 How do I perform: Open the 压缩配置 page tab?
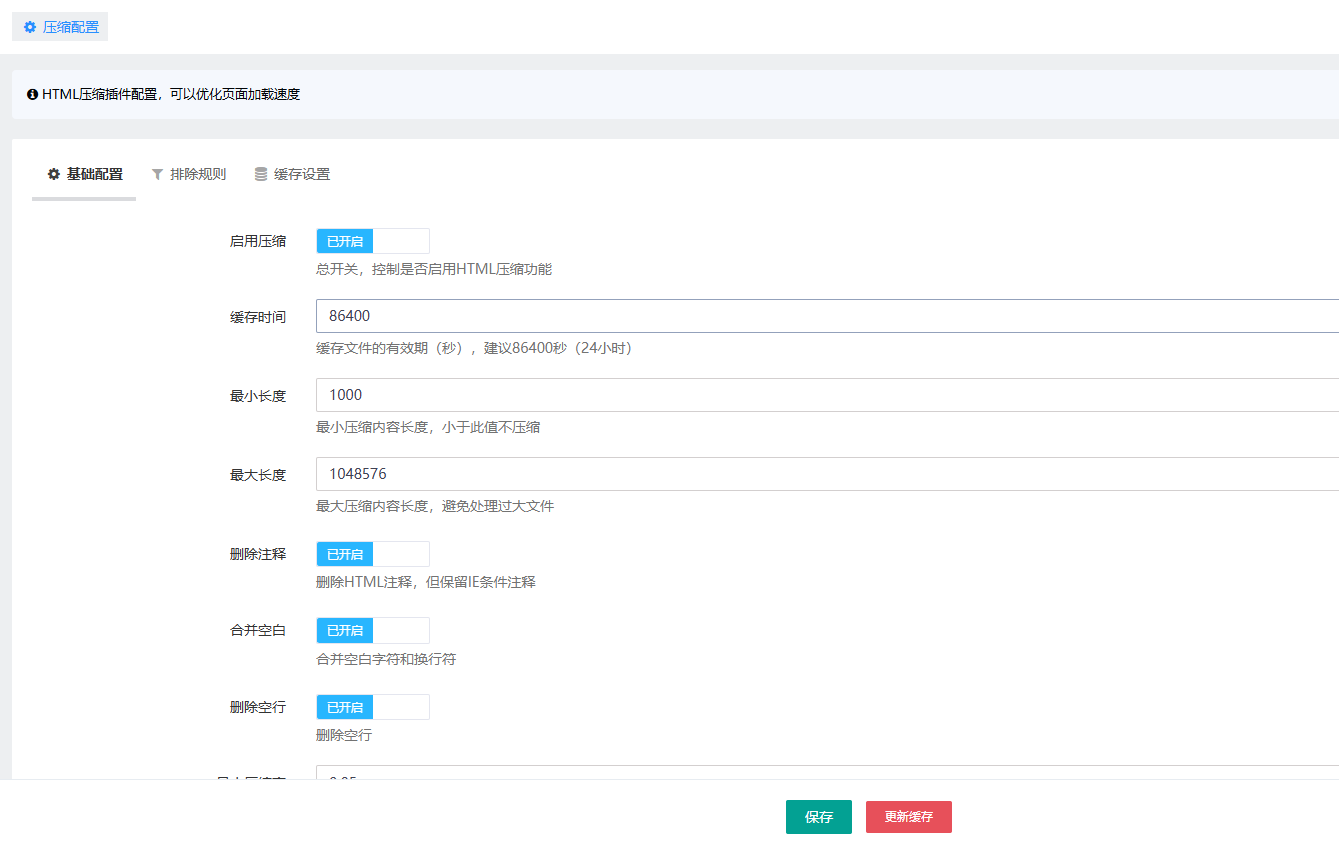pos(60,27)
